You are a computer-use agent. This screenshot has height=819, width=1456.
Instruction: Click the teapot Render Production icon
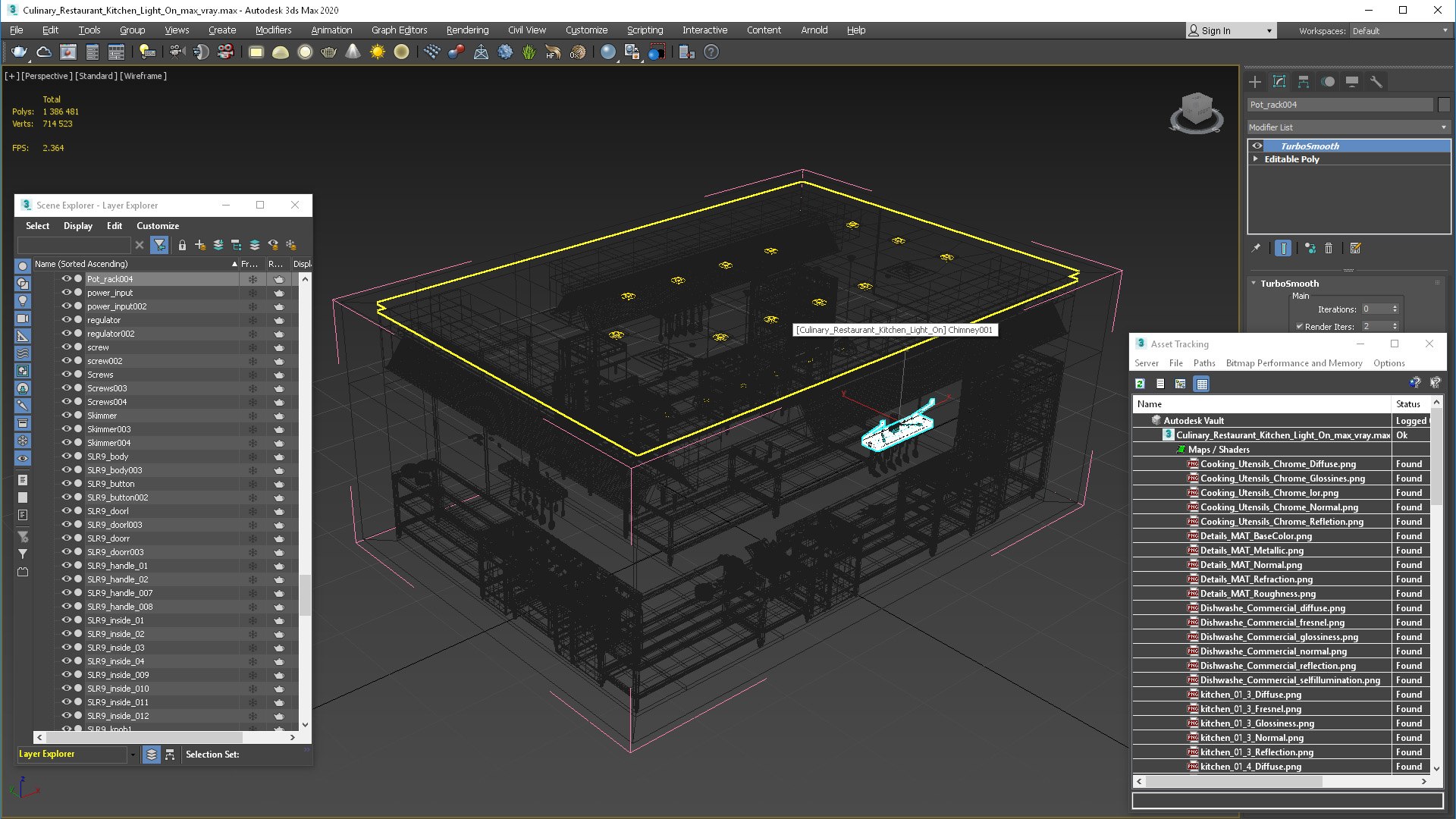coord(20,52)
